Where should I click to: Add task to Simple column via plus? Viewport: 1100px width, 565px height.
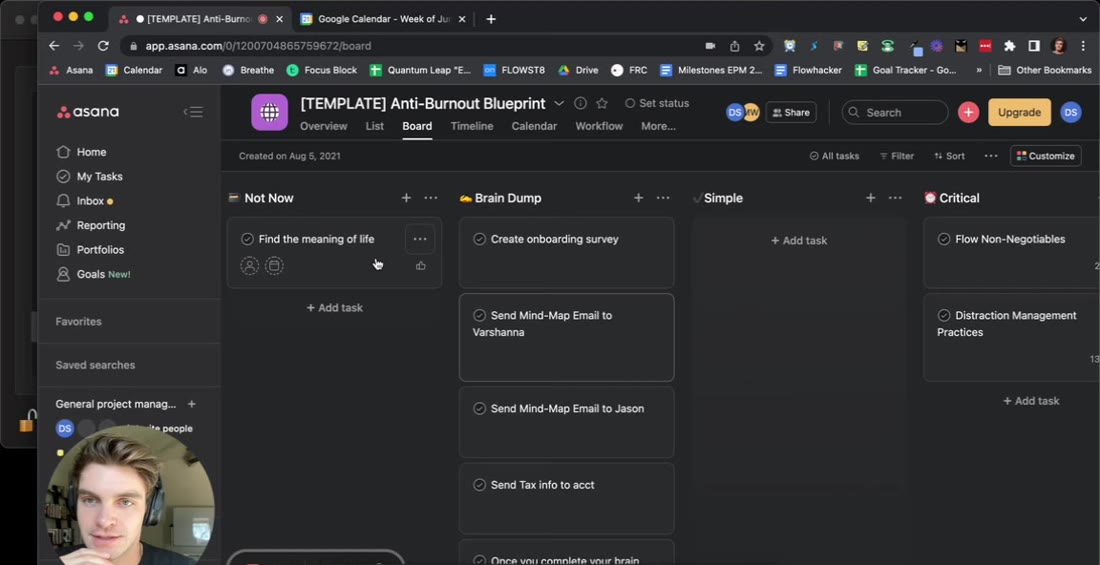[x=871, y=198]
